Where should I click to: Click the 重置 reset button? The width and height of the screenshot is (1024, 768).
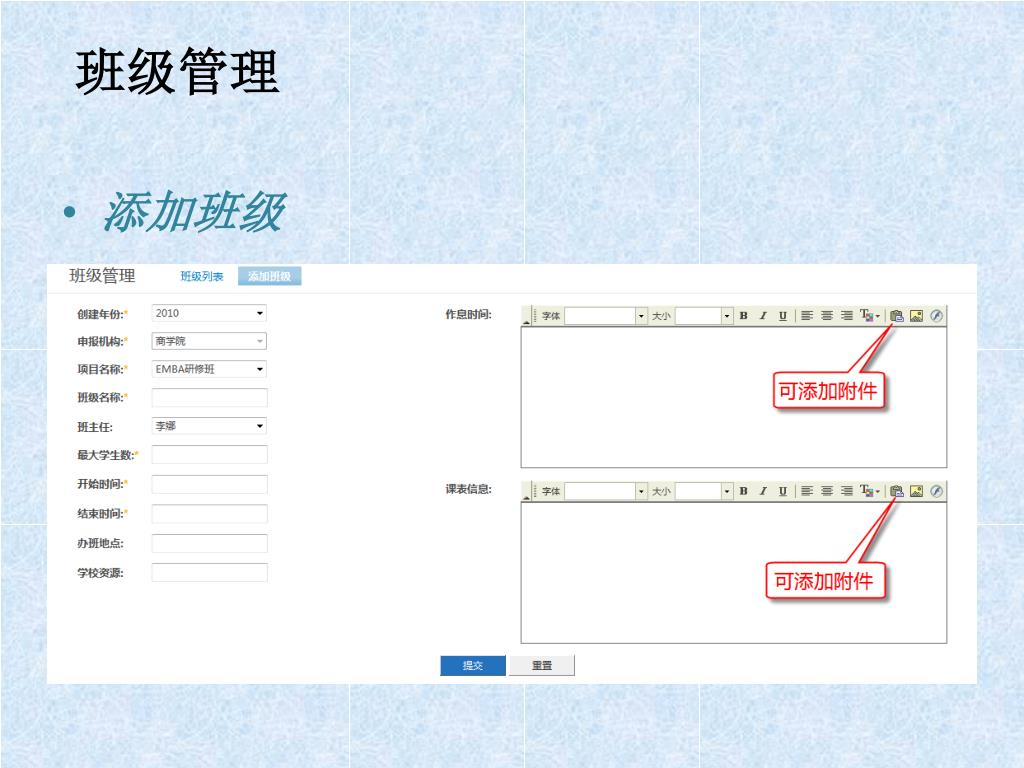click(542, 665)
